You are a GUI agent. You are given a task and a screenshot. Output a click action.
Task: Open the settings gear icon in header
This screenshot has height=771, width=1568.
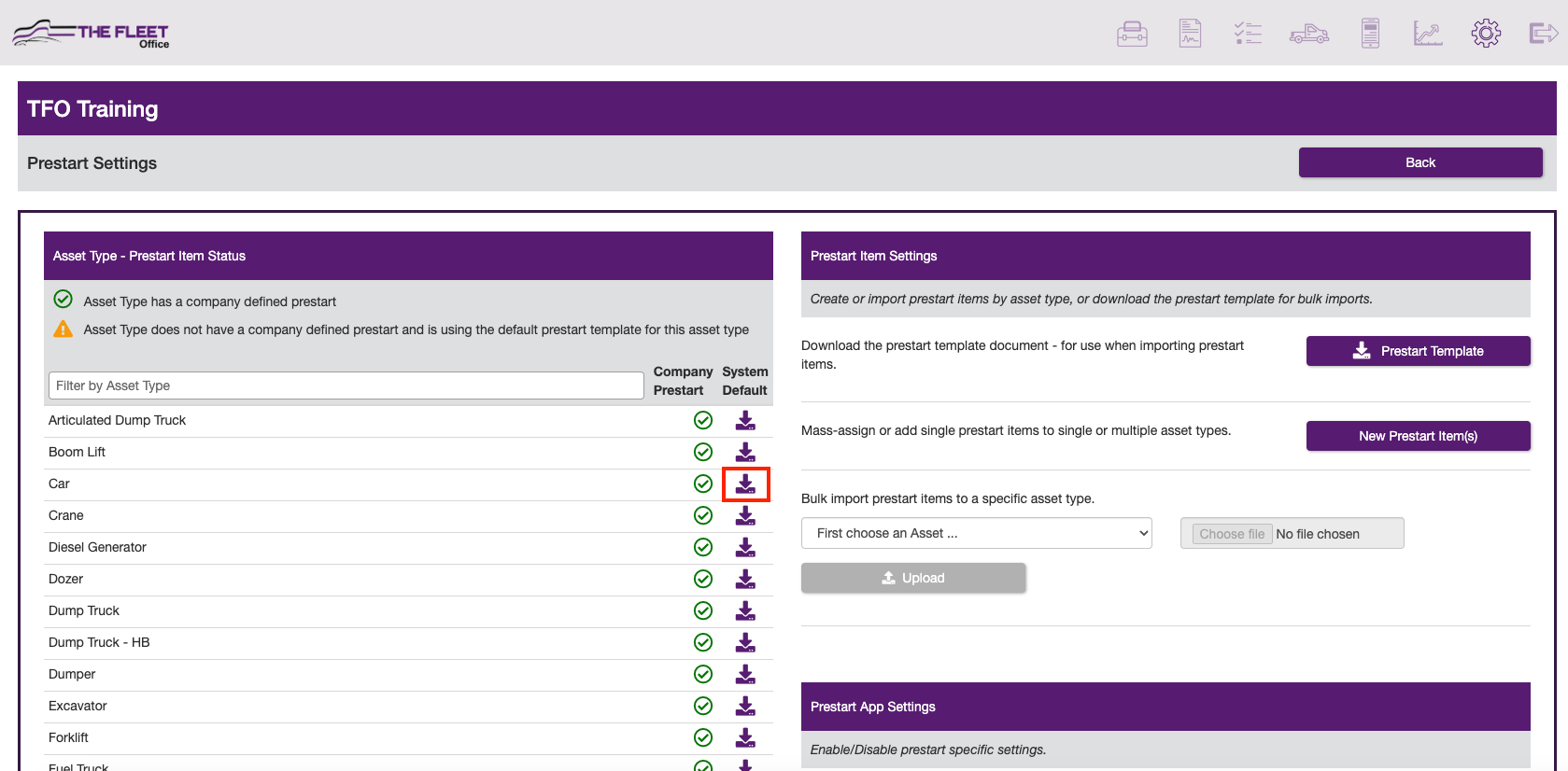[x=1486, y=34]
